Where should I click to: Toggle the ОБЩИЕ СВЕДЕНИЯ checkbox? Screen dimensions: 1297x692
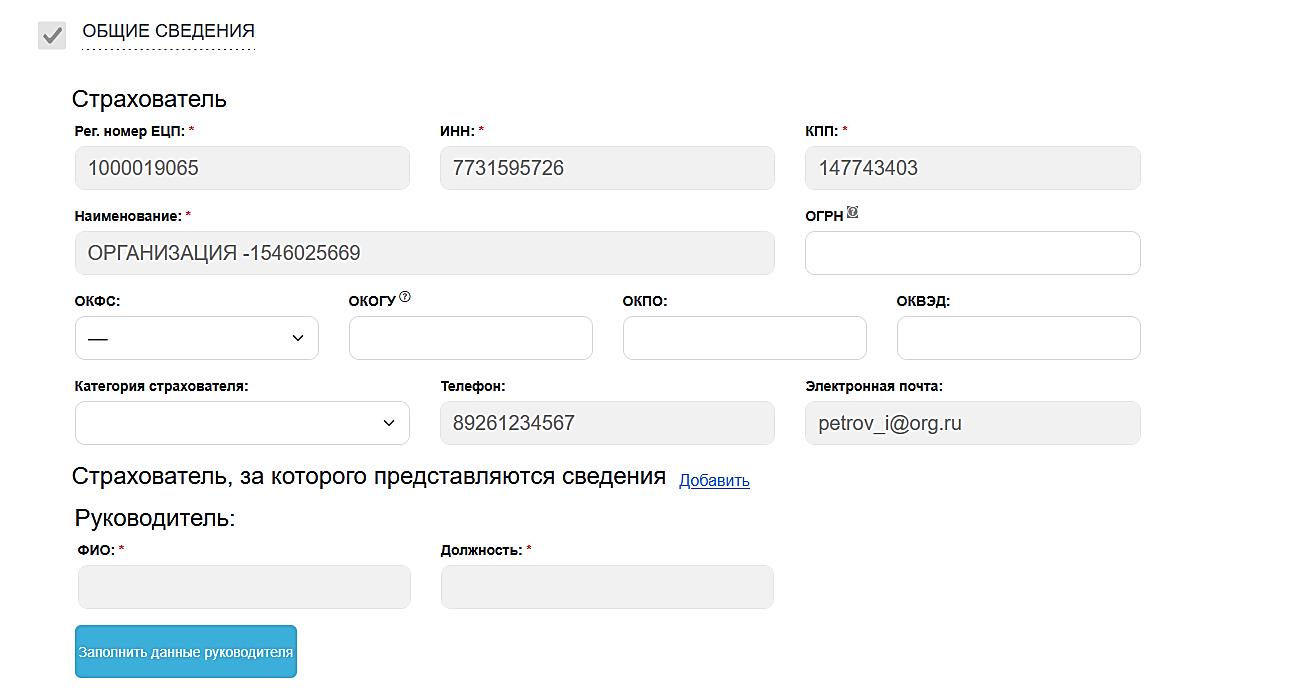click(x=52, y=35)
